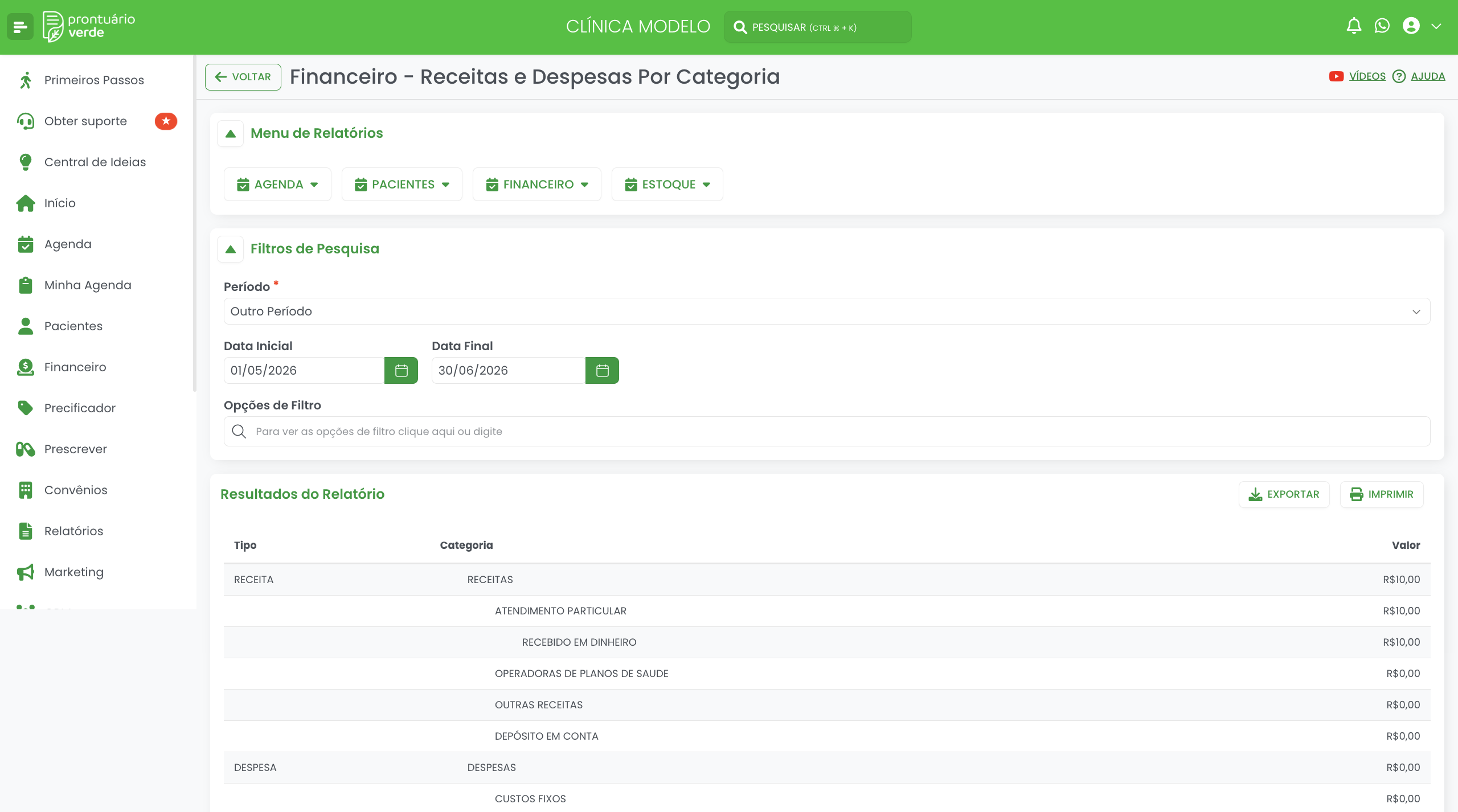Open Relatórios in the sidebar
The height and width of the screenshot is (812, 1458).
[74, 531]
